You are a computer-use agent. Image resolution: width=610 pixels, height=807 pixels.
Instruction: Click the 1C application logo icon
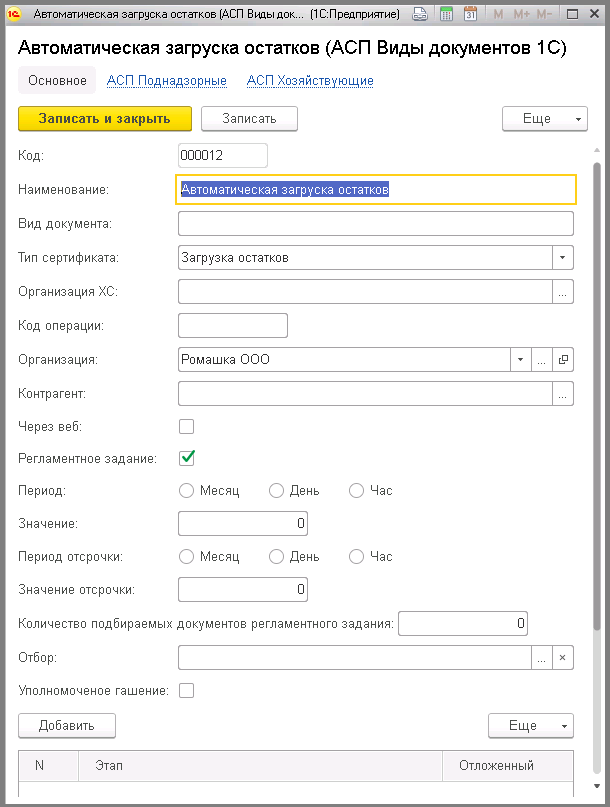[13, 14]
